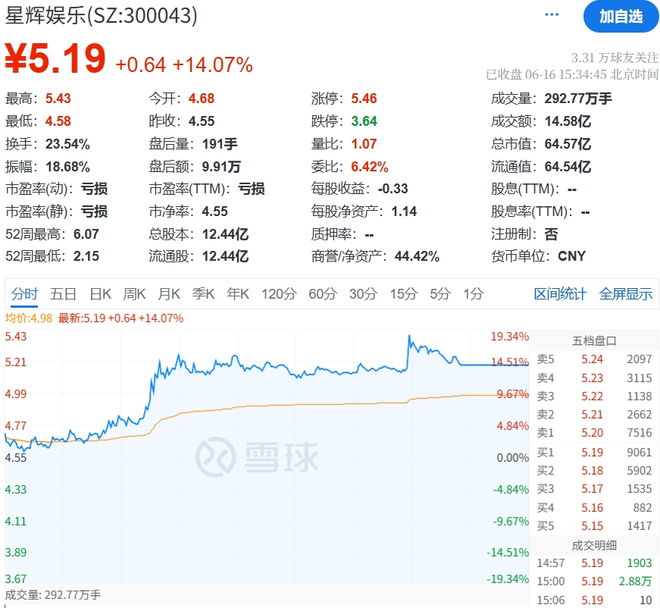Viewport: 660px width, 608px height.
Task: Click the 加自选 button
Action: point(621,16)
